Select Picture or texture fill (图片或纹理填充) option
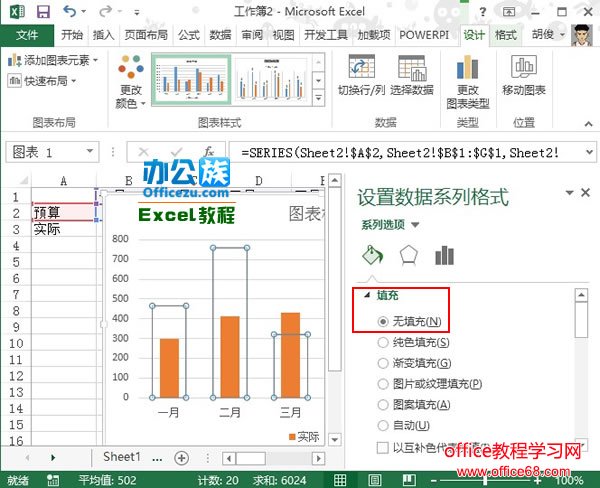 tap(383, 384)
